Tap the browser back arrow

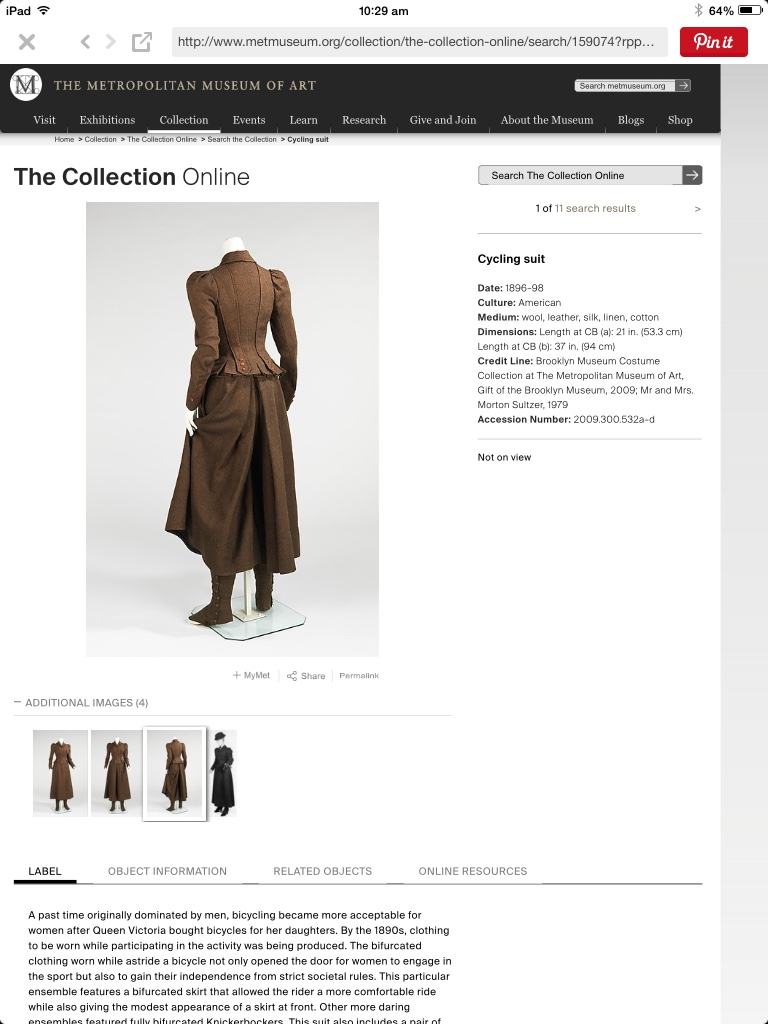pyautogui.click(x=85, y=42)
